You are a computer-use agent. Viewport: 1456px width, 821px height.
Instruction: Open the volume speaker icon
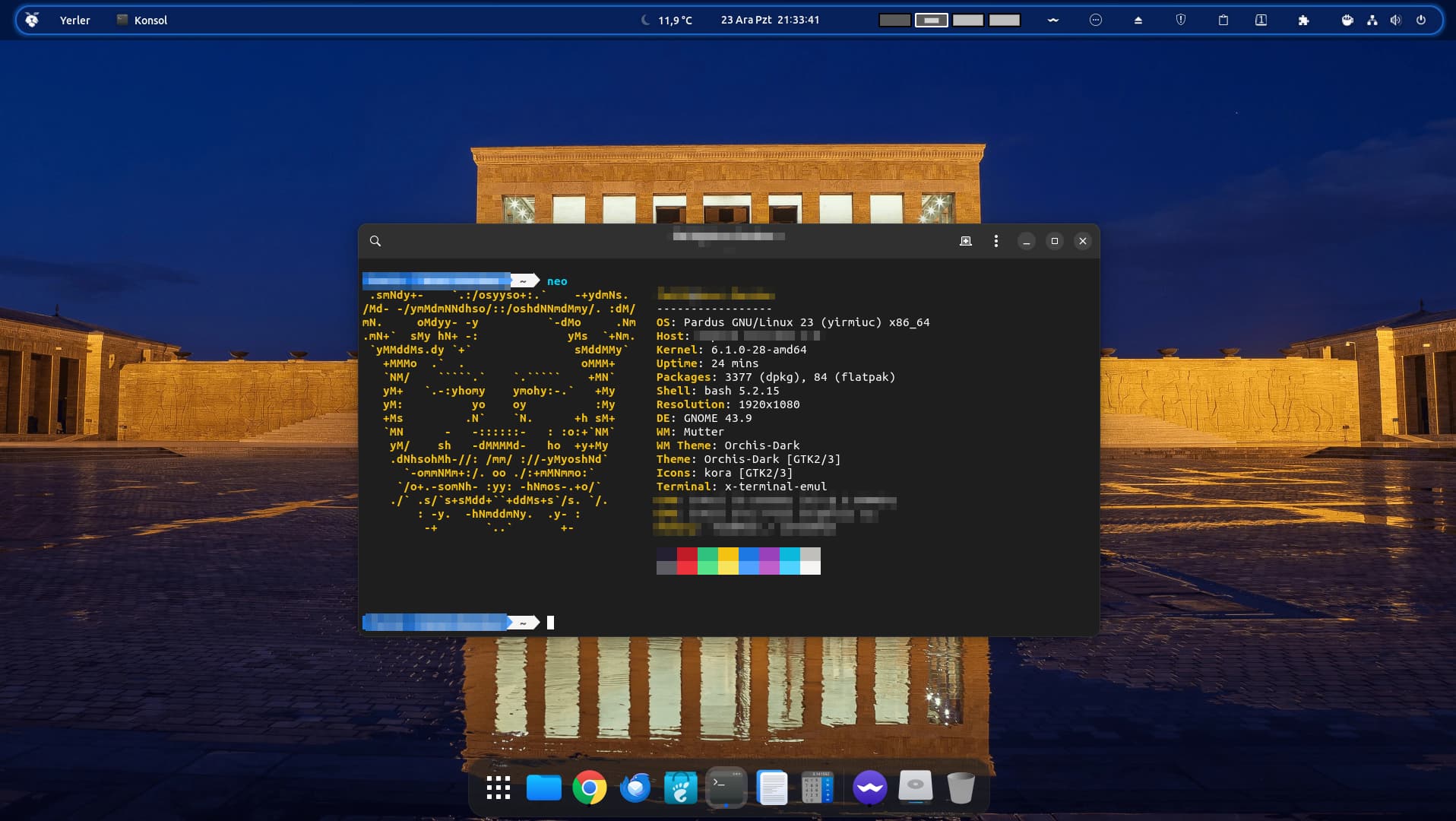(x=1396, y=21)
